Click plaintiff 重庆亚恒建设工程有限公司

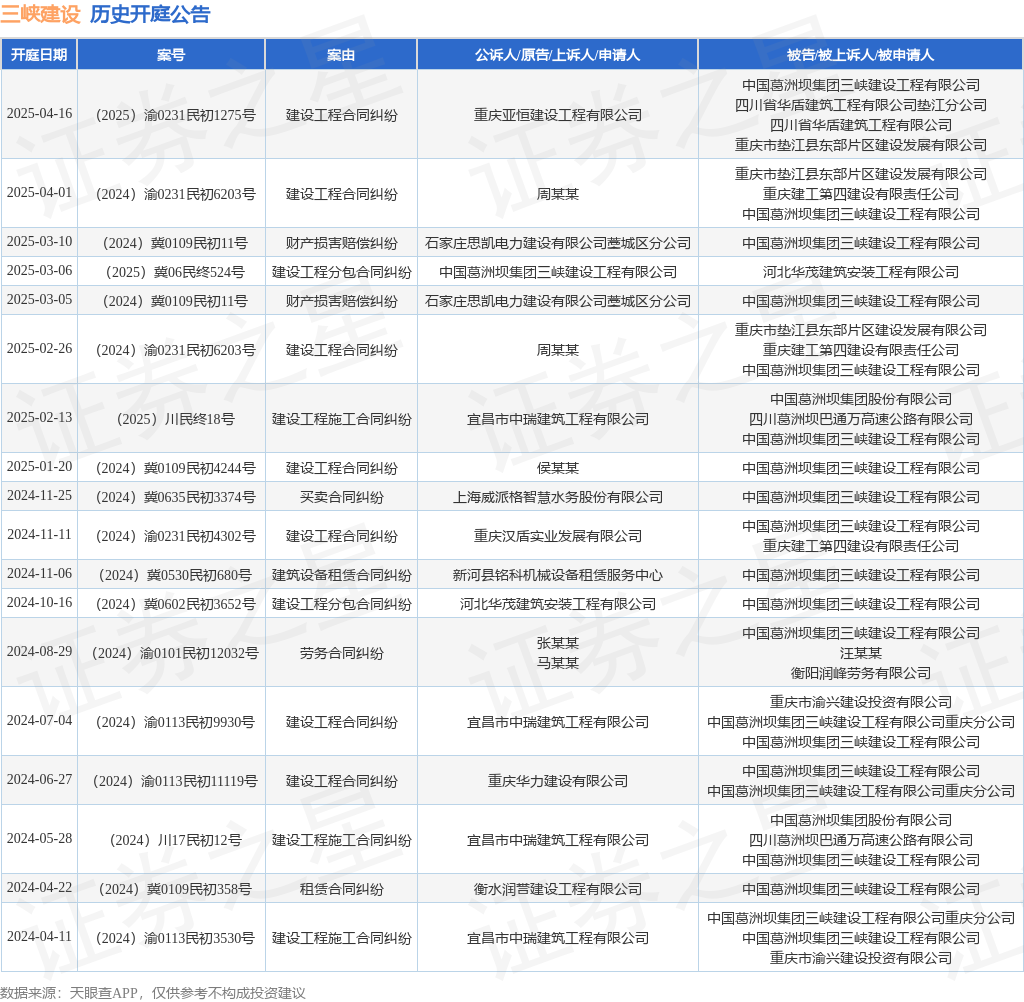(x=558, y=115)
